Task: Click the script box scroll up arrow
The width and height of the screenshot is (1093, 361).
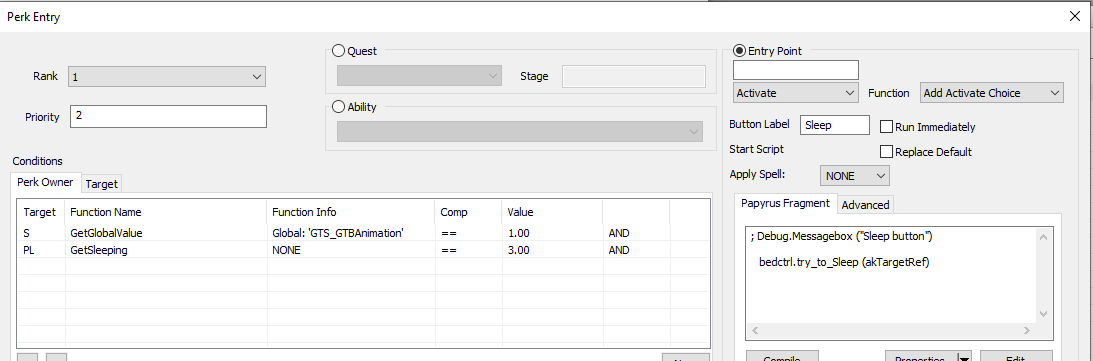Action: click(1044, 237)
